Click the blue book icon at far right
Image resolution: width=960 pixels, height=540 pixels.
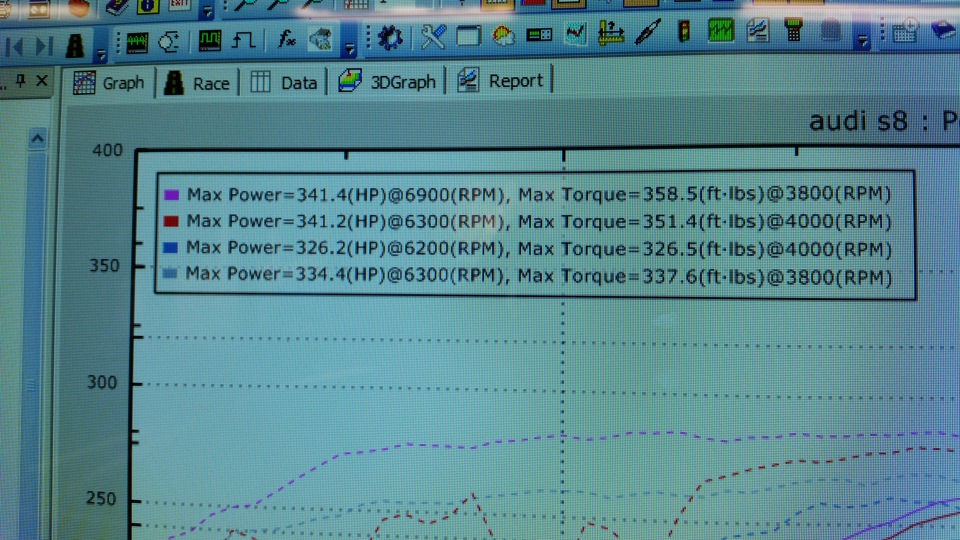[x=944, y=29]
